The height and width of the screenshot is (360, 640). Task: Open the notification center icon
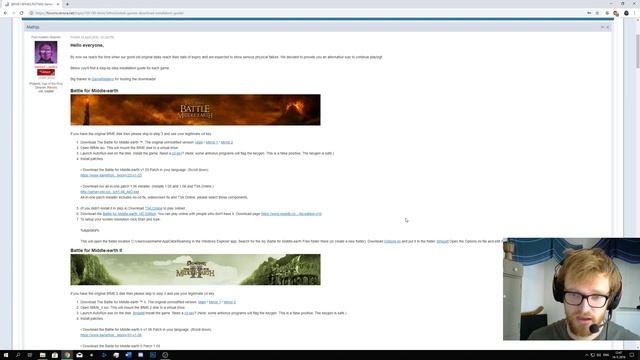pos(632,355)
